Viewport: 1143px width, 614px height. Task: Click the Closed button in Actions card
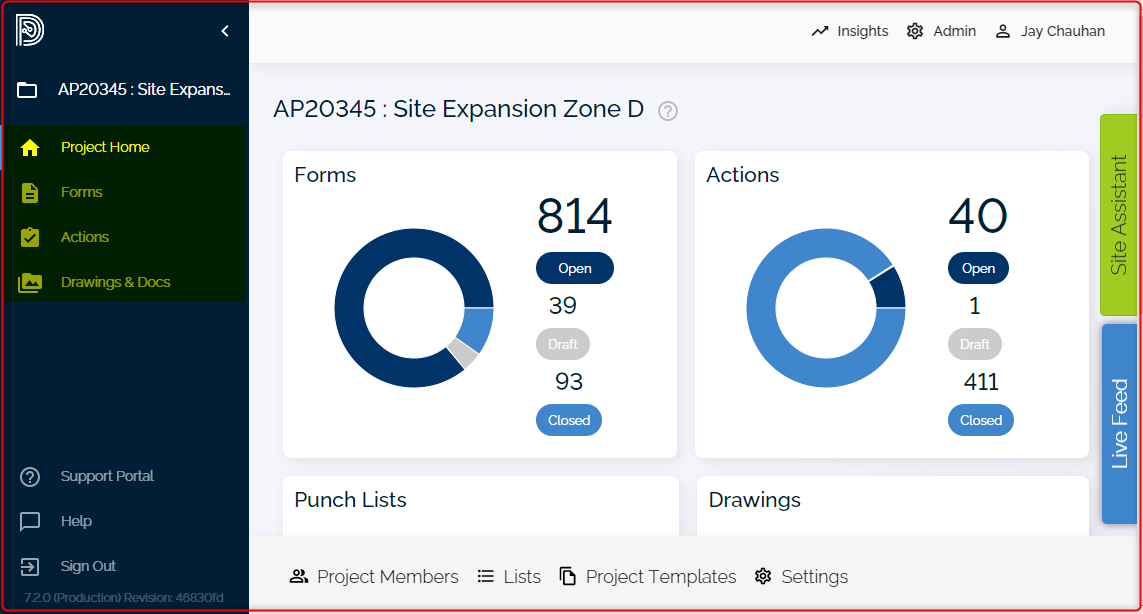(x=980, y=421)
